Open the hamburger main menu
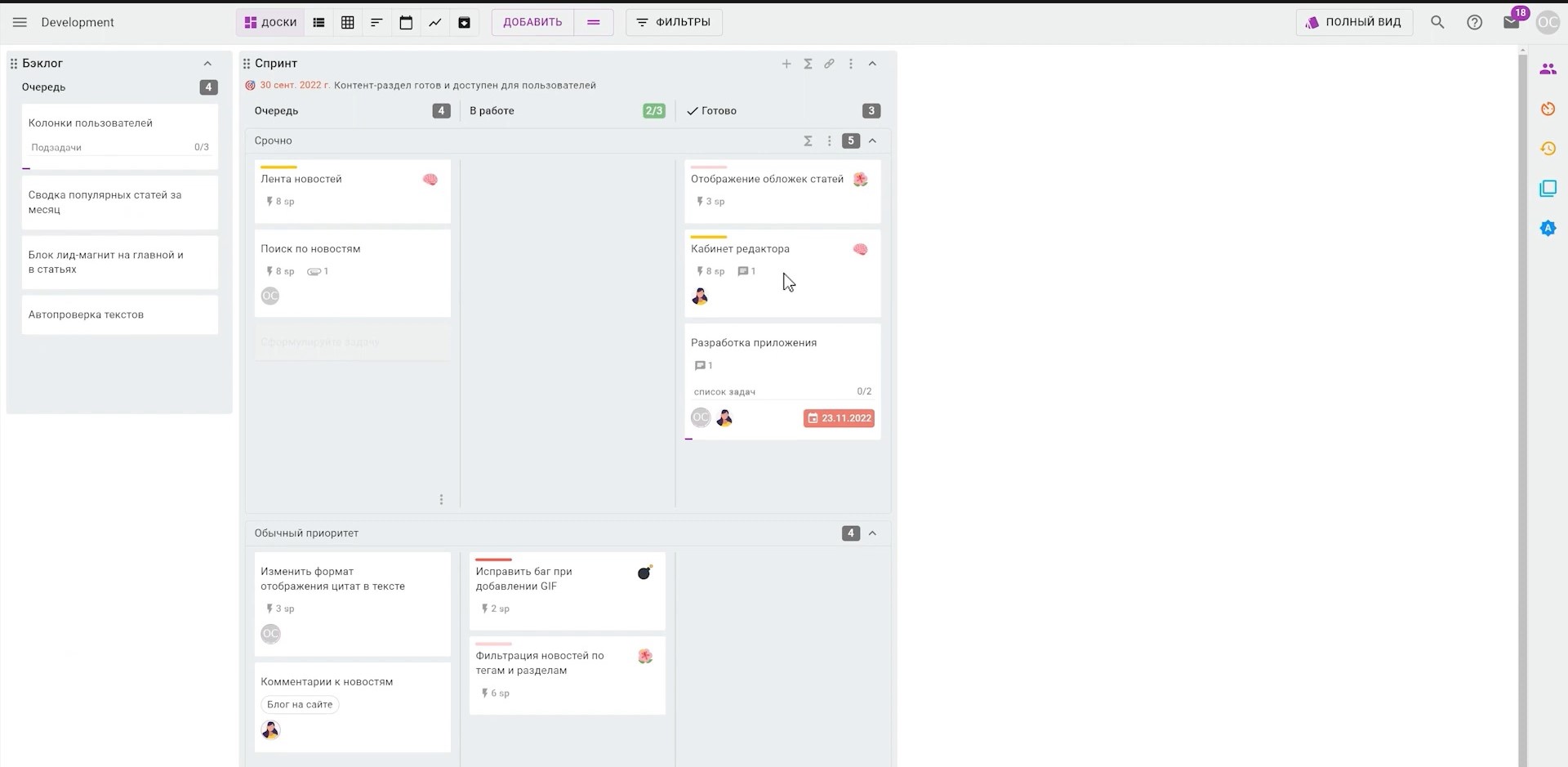This screenshot has width=1568, height=767. (20, 22)
